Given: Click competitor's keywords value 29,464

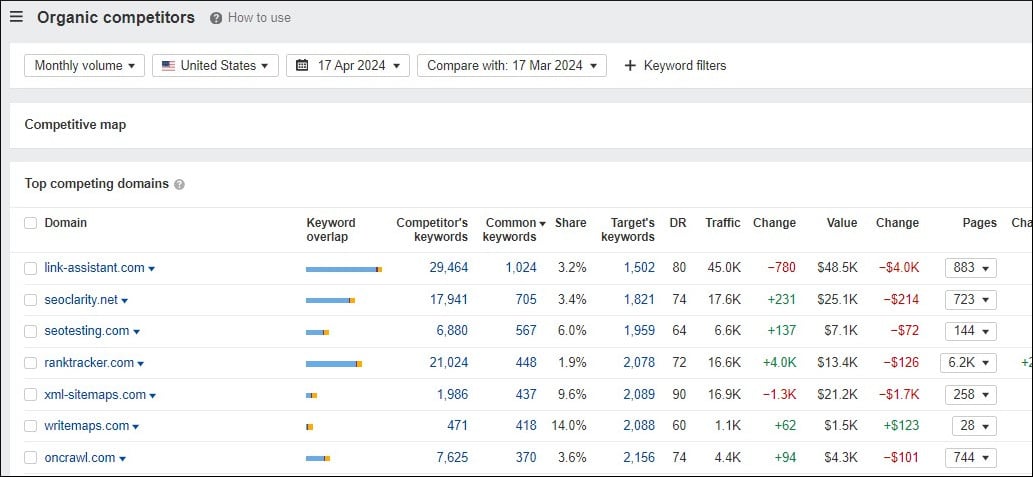Looking at the screenshot, I should 448,267.
